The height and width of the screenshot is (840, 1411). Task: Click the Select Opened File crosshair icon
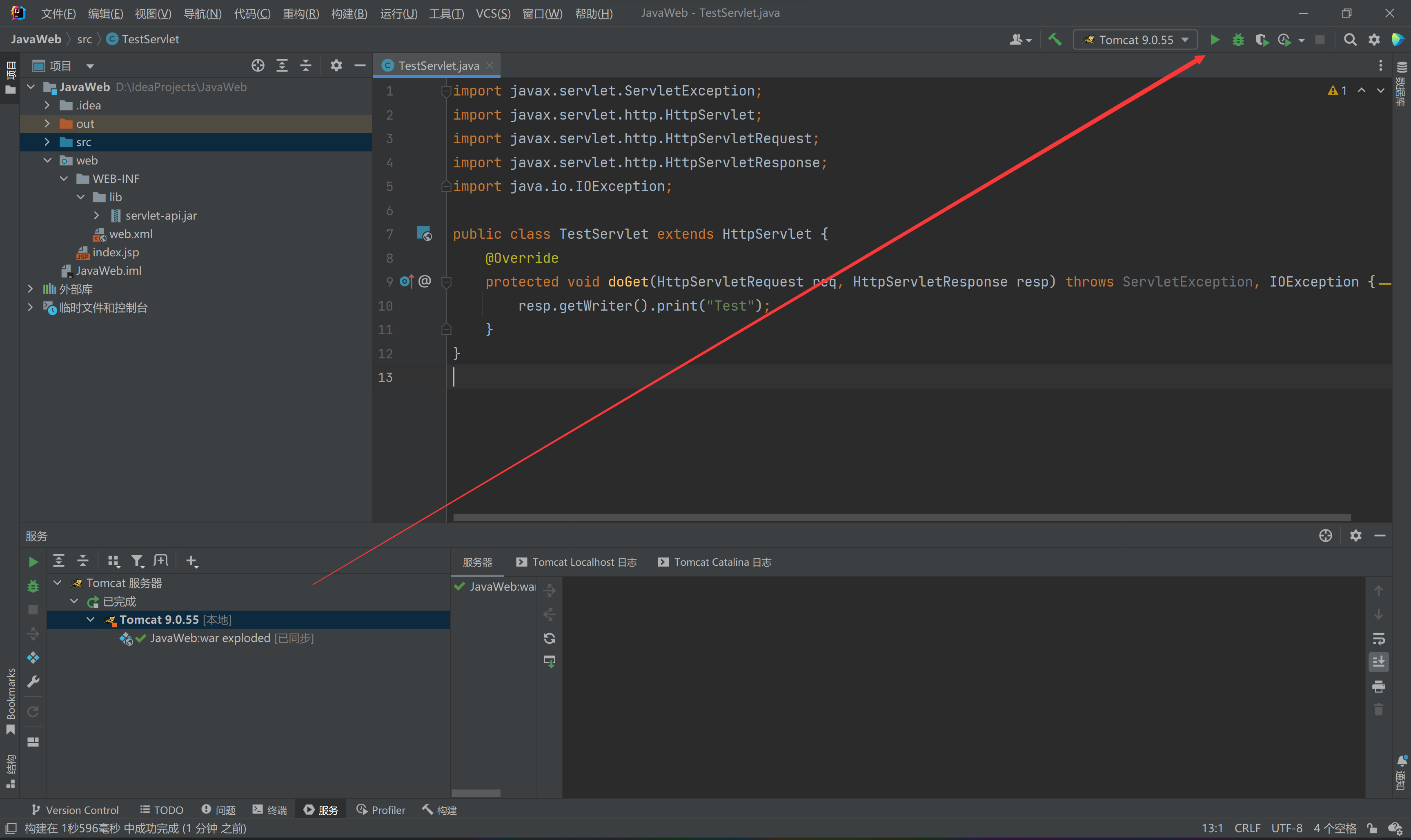pyautogui.click(x=258, y=66)
